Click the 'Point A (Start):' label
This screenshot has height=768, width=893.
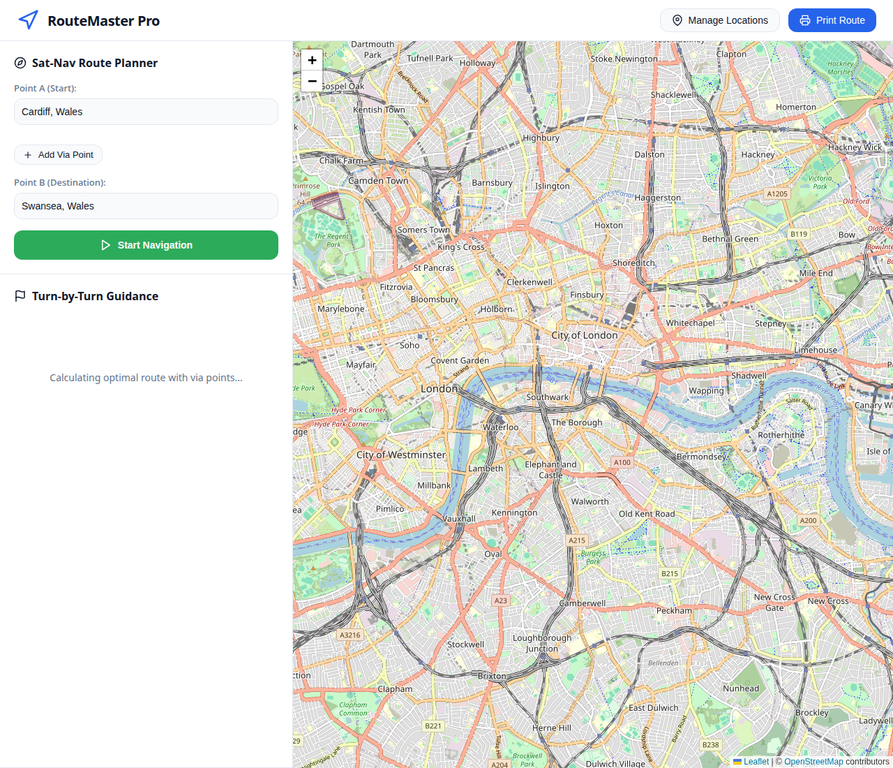pos(45,88)
